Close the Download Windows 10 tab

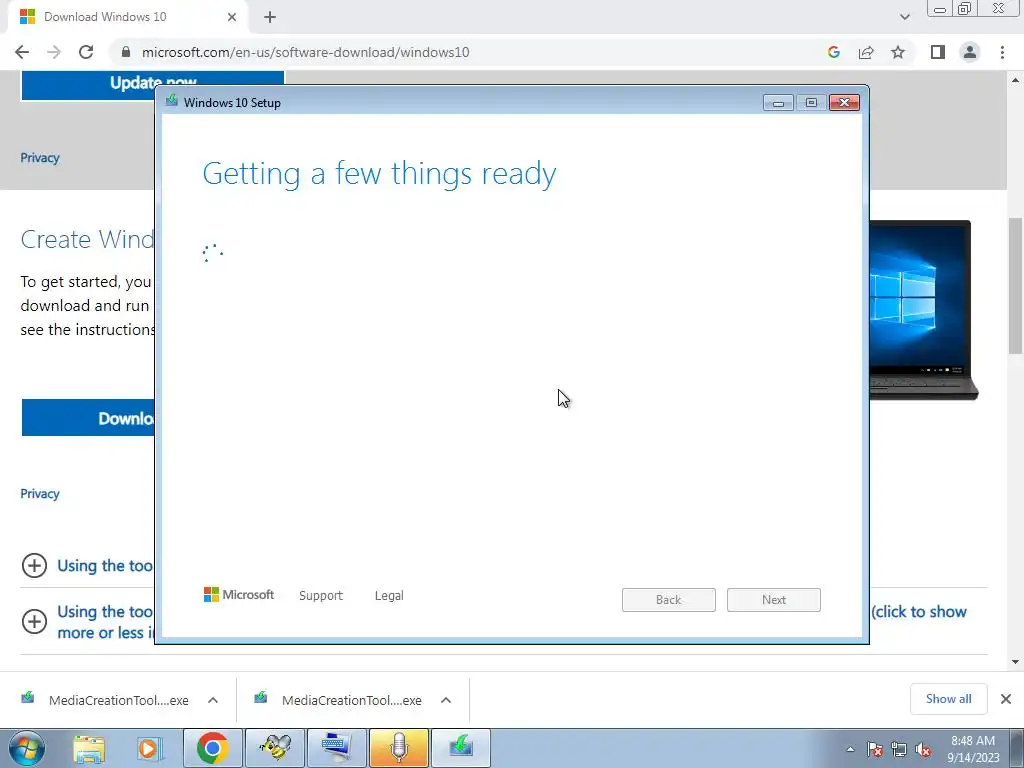tap(232, 17)
